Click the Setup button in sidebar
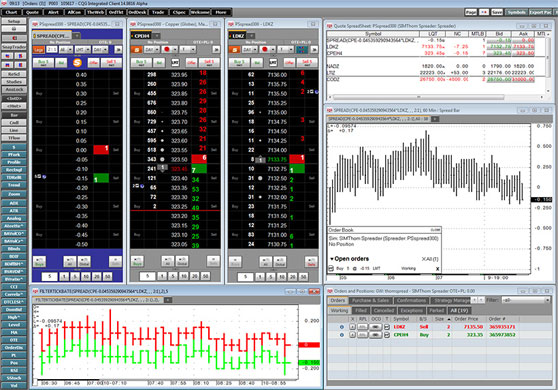Viewport: 558px width, 390px height. point(14,21)
